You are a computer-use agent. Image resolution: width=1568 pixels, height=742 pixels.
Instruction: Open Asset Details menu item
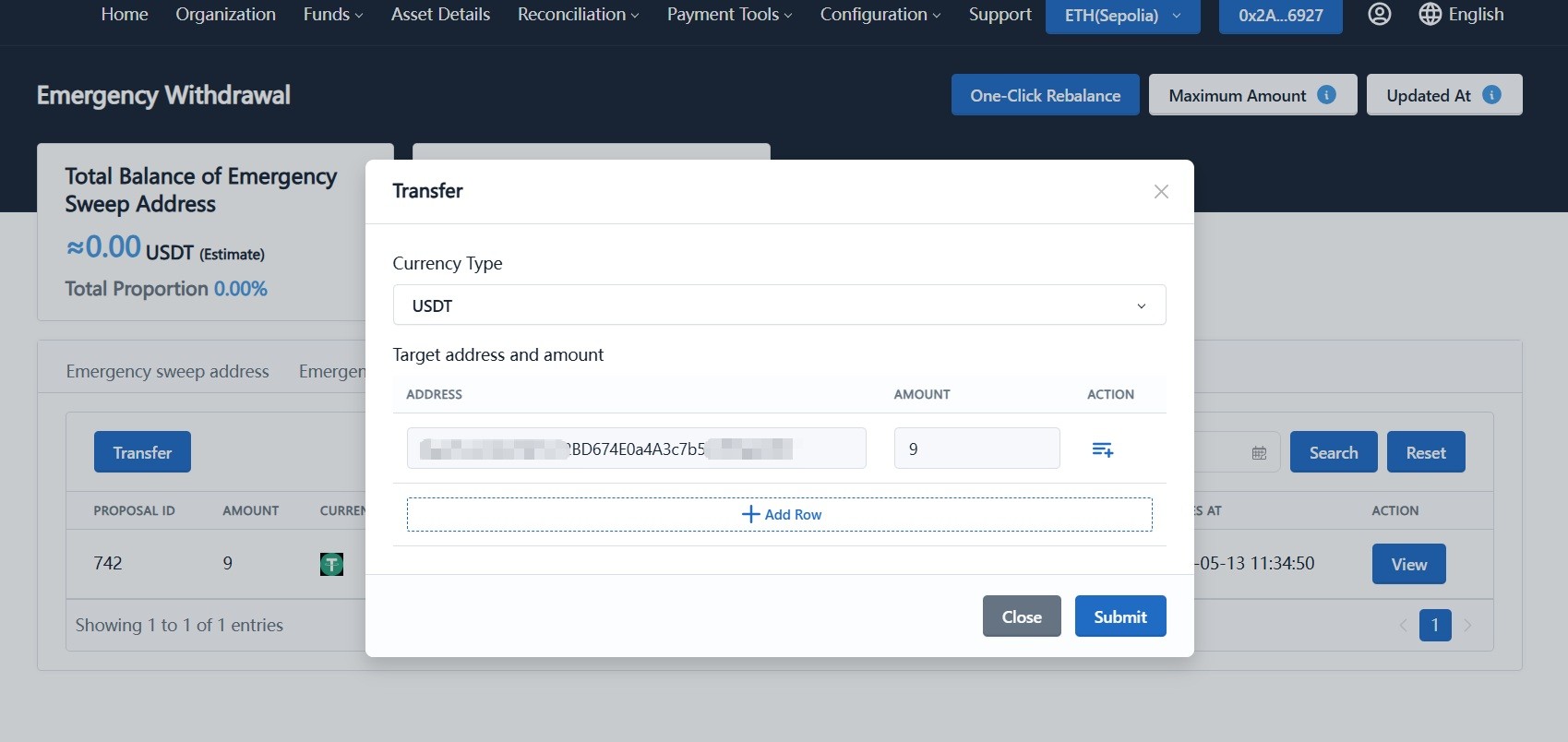point(440,15)
